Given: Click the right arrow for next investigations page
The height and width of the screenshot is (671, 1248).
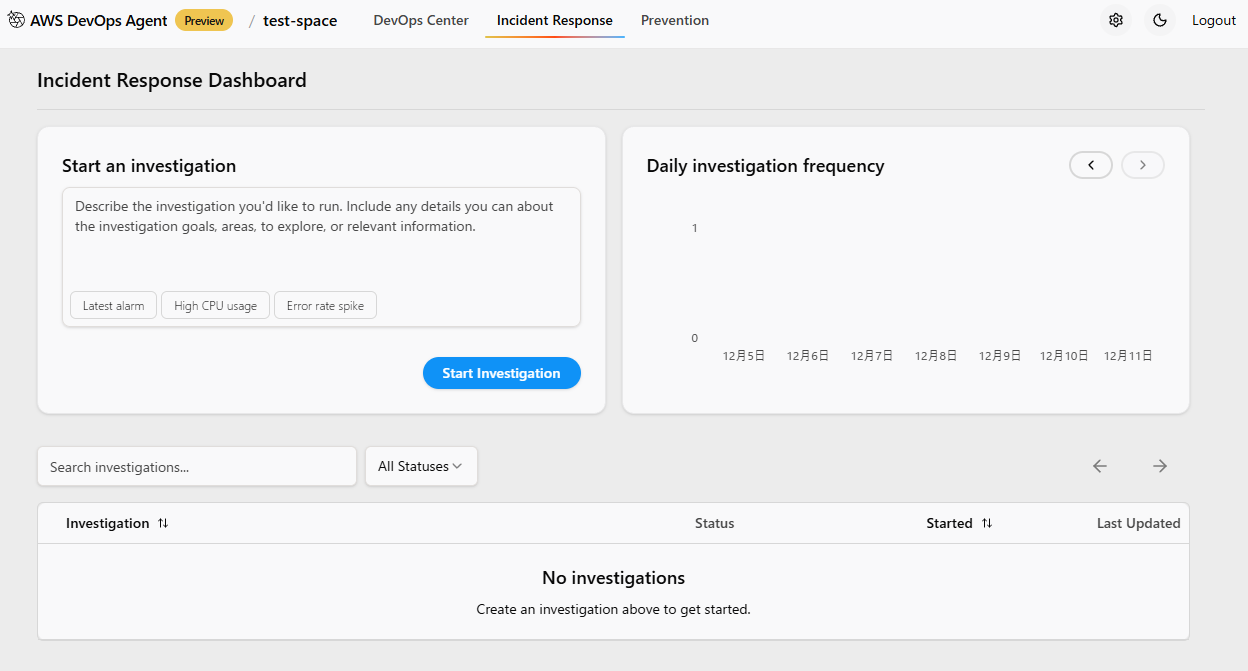Looking at the screenshot, I should coord(1160,466).
